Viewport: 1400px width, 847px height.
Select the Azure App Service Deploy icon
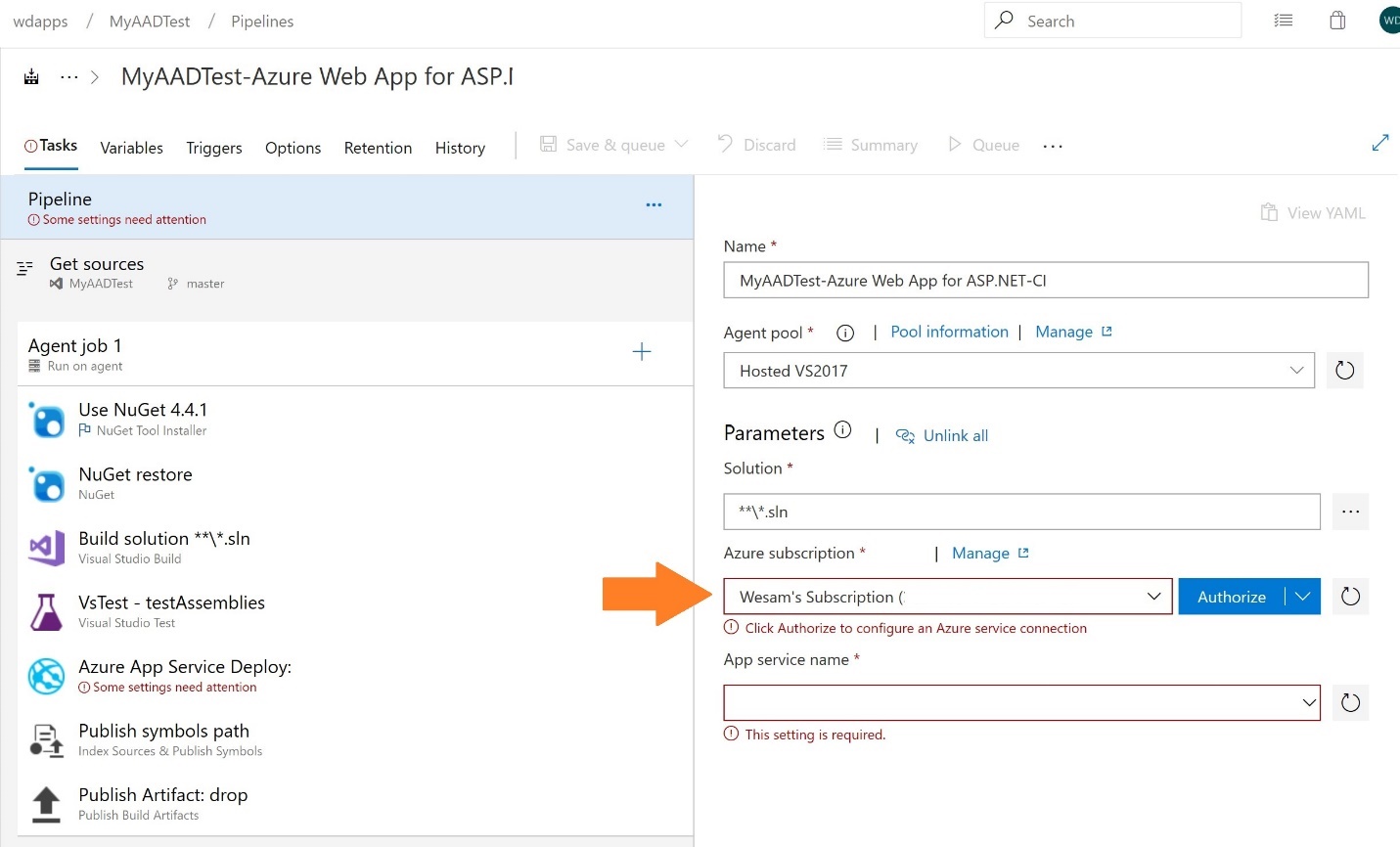47,676
